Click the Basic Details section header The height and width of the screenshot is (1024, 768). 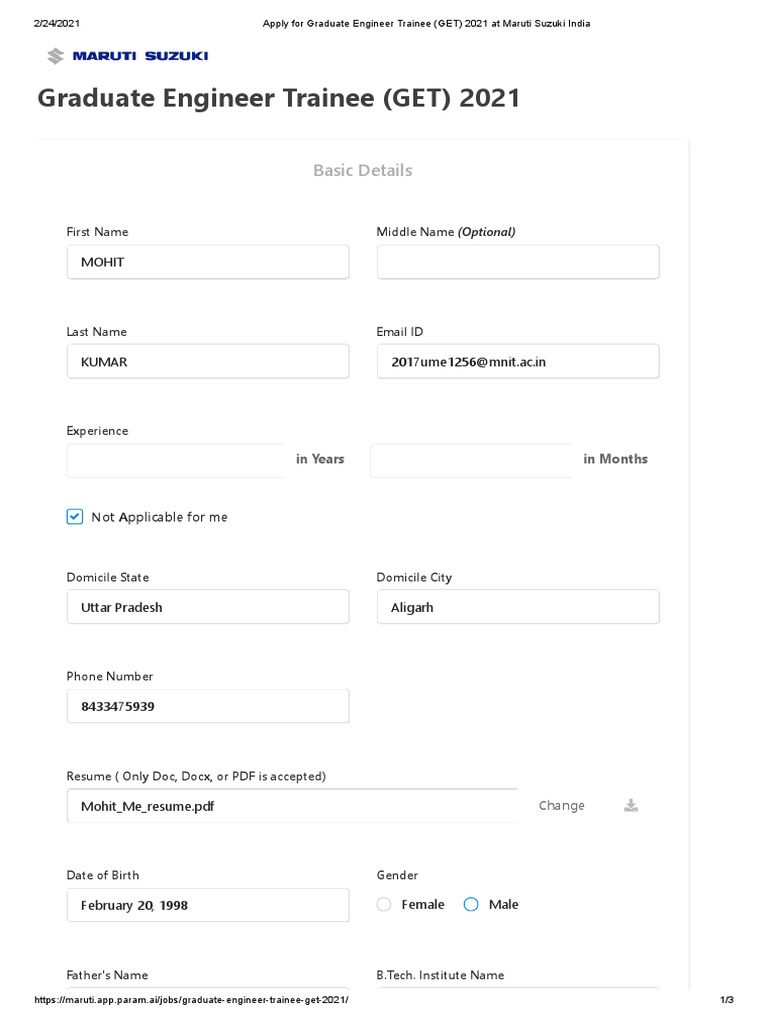[362, 170]
